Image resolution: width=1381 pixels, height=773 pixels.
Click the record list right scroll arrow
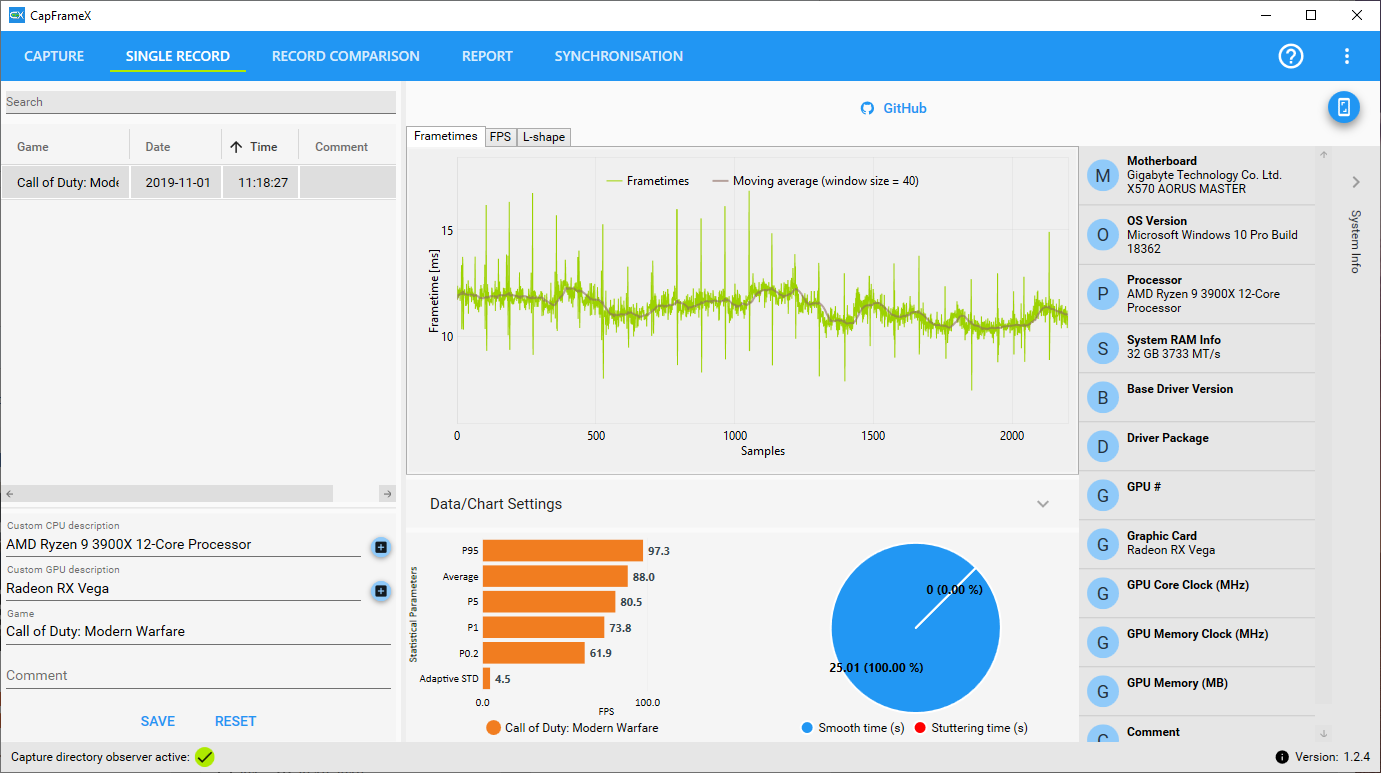click(388, 494)
